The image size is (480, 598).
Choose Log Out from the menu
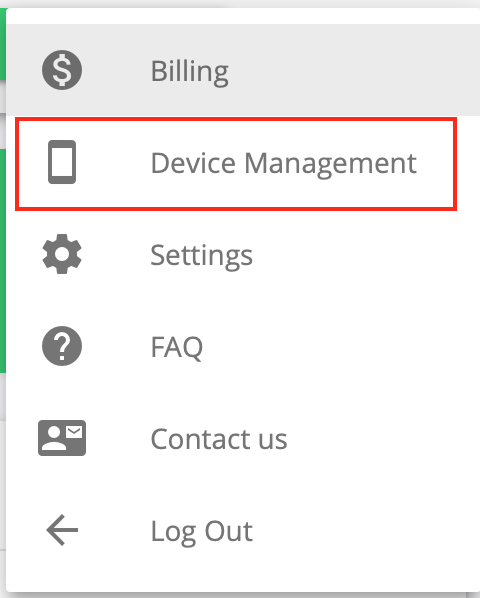pos(243,530)
